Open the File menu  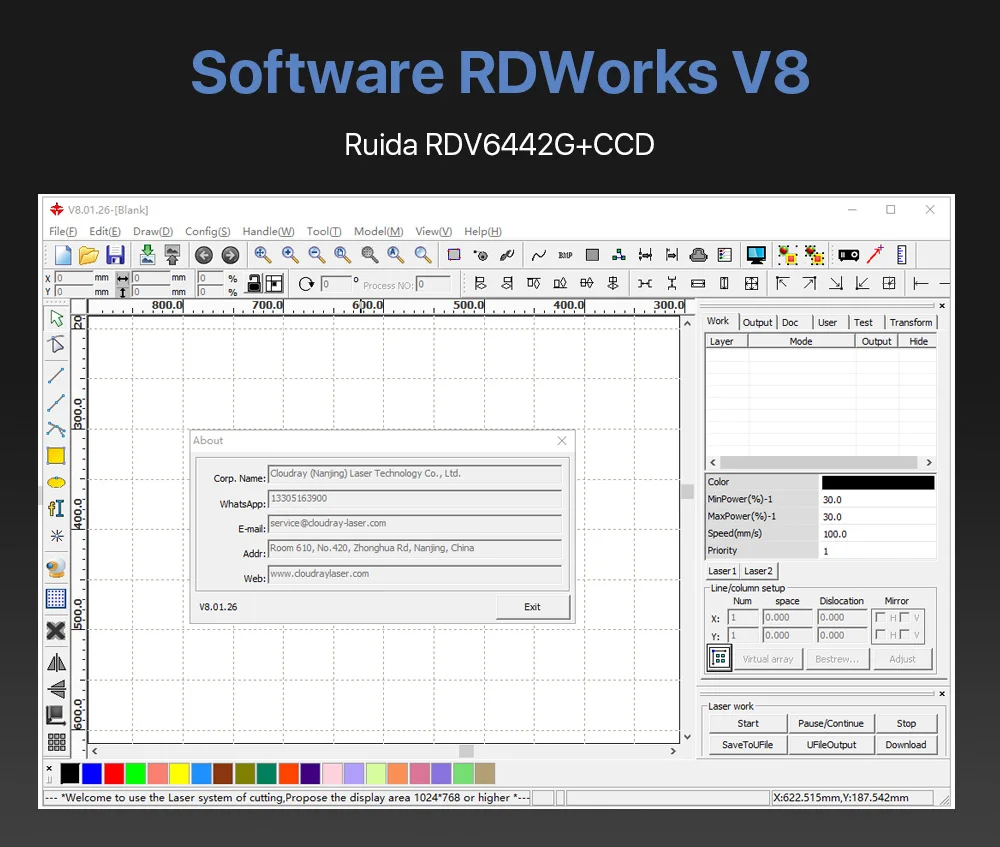pyautogui.click(x=63, y=232)
